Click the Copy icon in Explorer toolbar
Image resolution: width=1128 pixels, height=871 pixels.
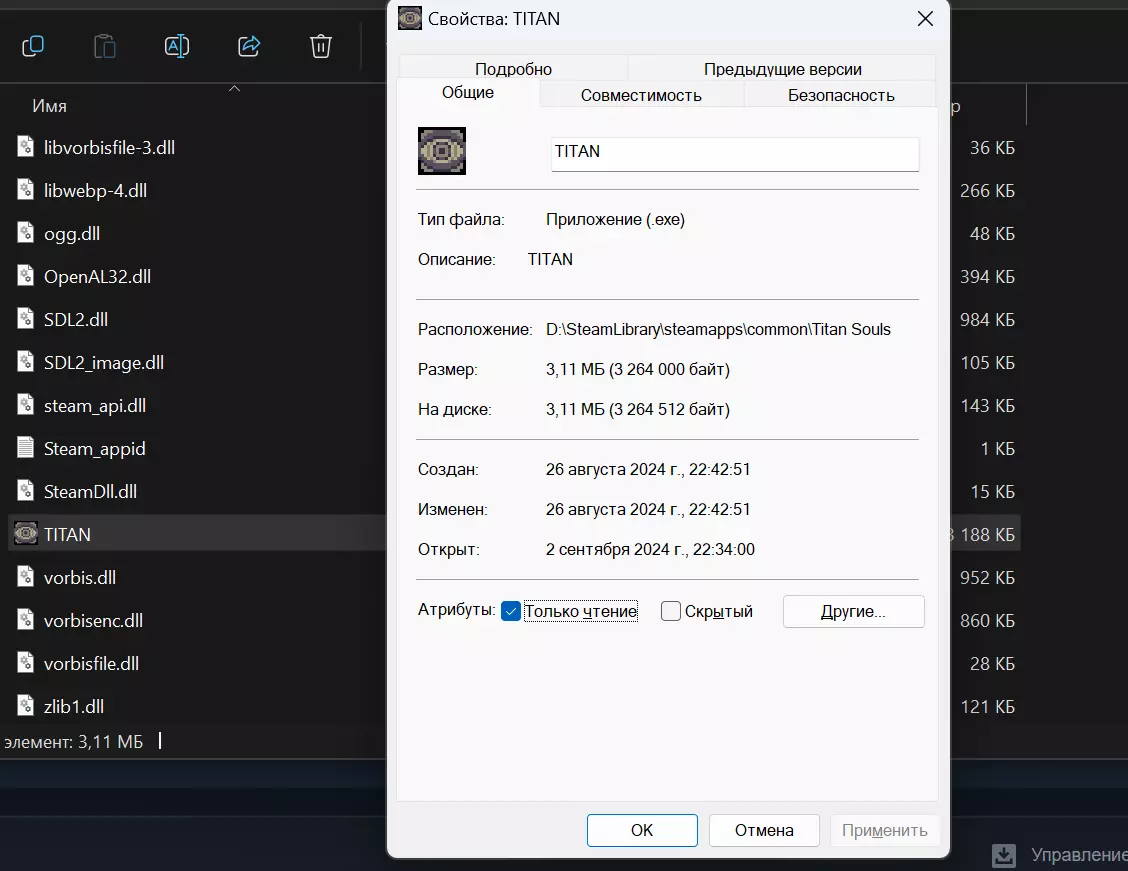33,46
